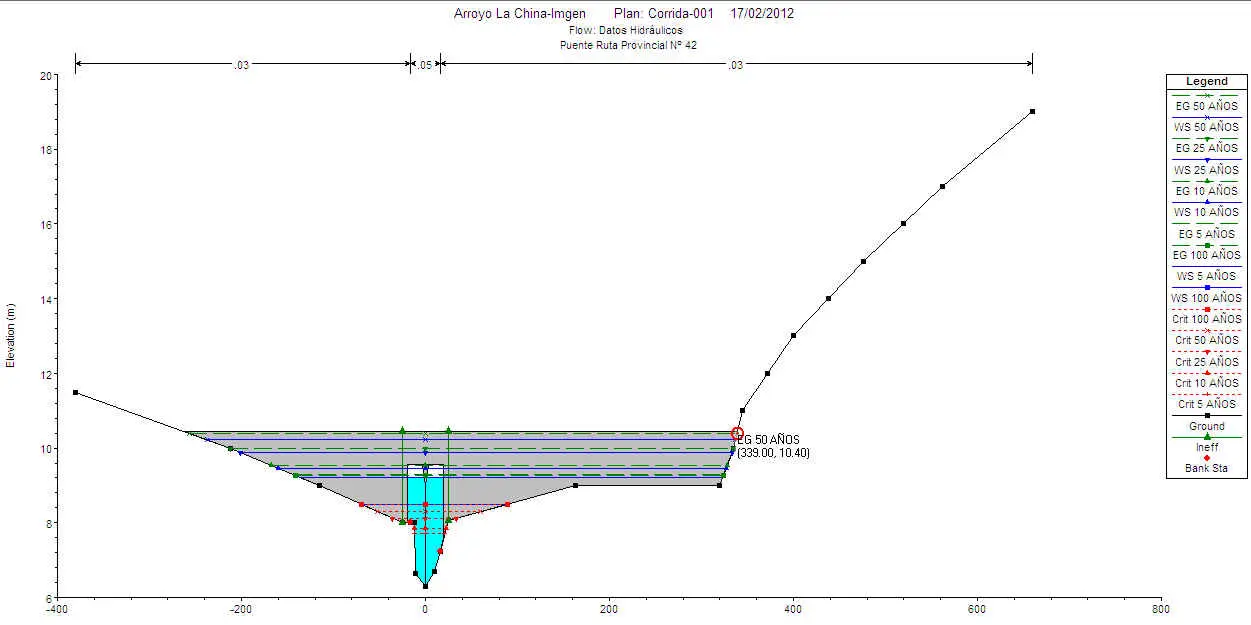Select the 'Flow: Datos Hidráulicos' subtitle
Screen dimensions: 1251x625
626,31
